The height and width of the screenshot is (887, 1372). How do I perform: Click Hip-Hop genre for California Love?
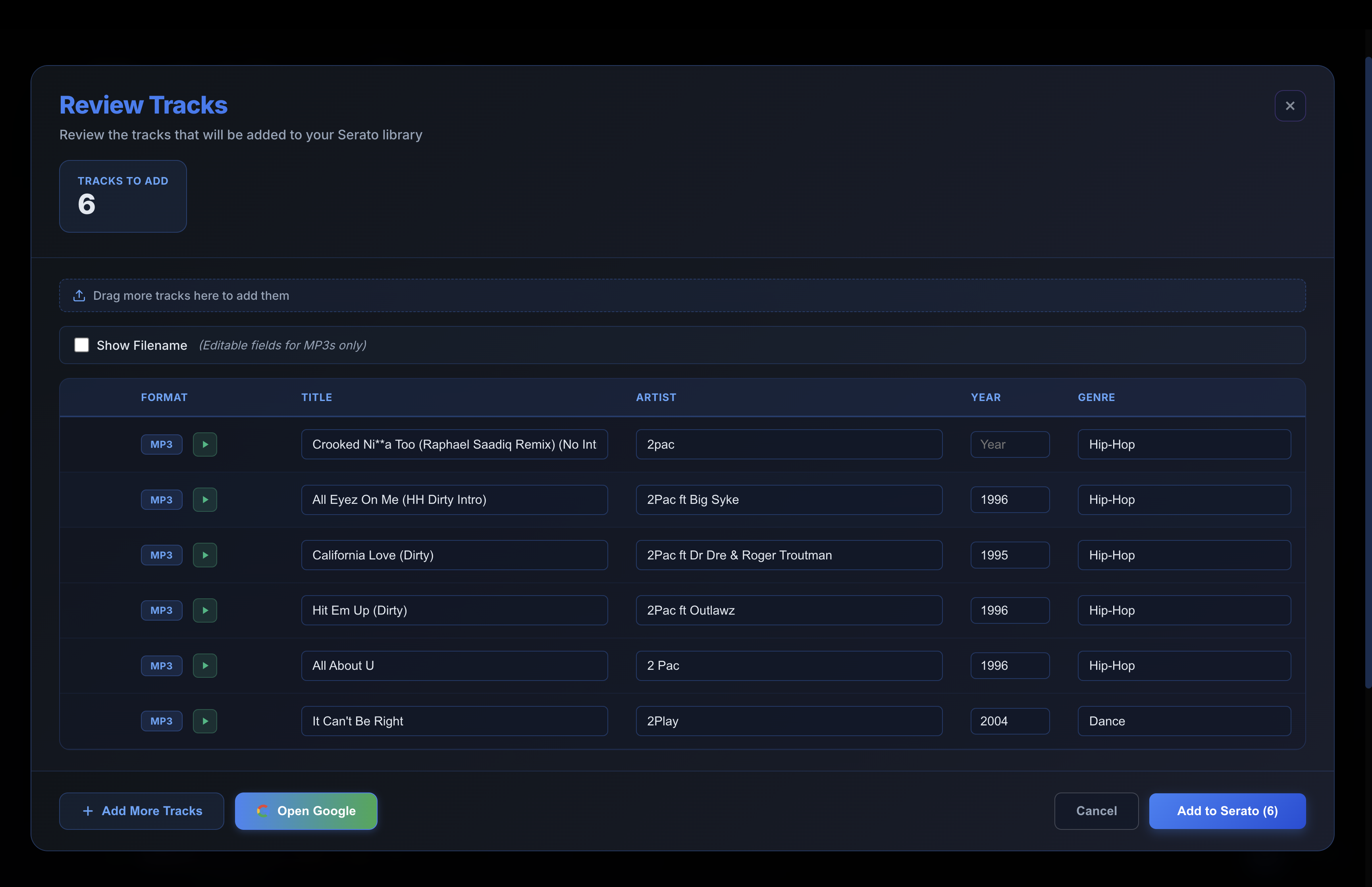tap(1183, 555)
